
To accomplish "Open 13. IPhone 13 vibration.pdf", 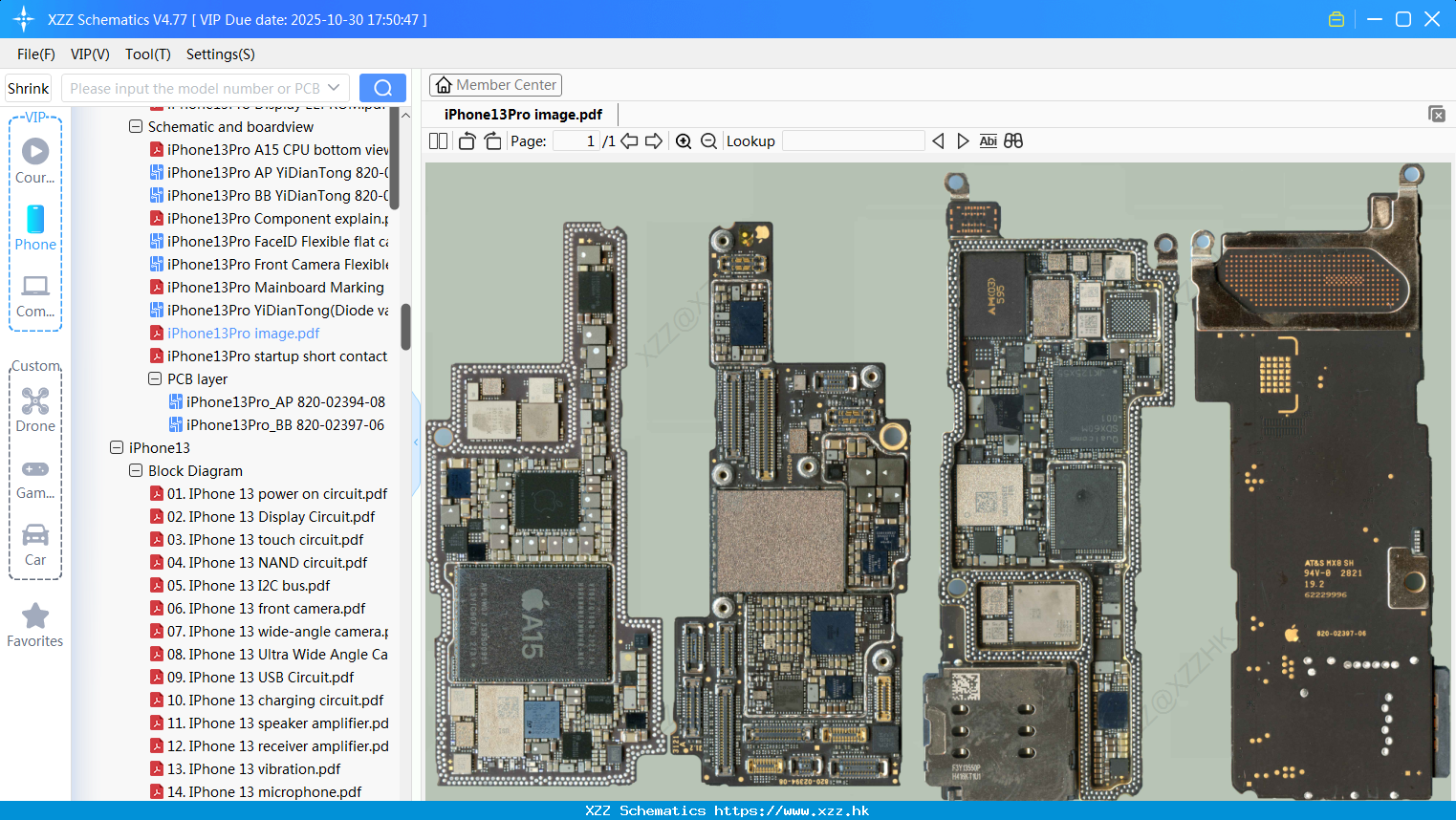I will click(246, 769).
